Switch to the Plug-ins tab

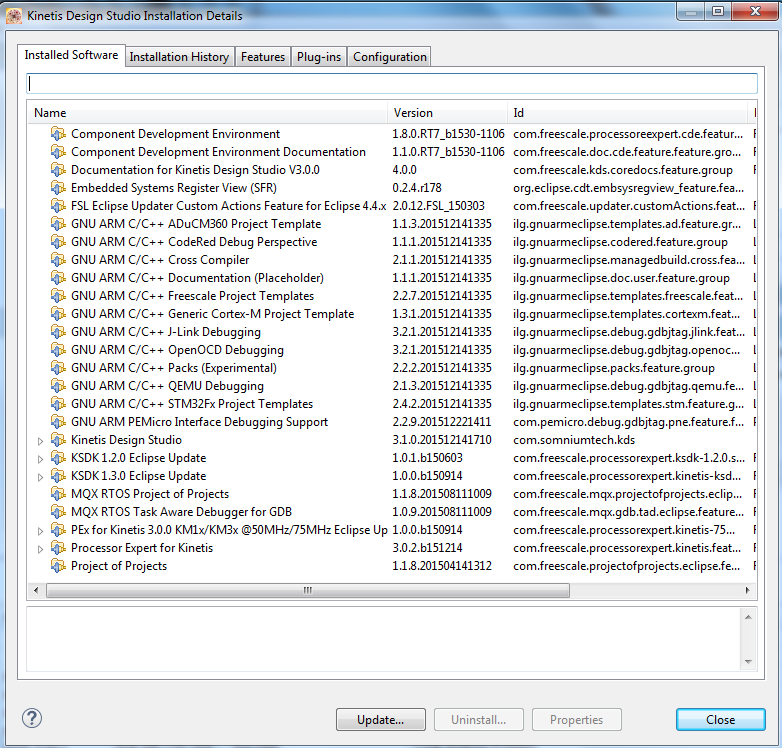[x=319, y=57]
